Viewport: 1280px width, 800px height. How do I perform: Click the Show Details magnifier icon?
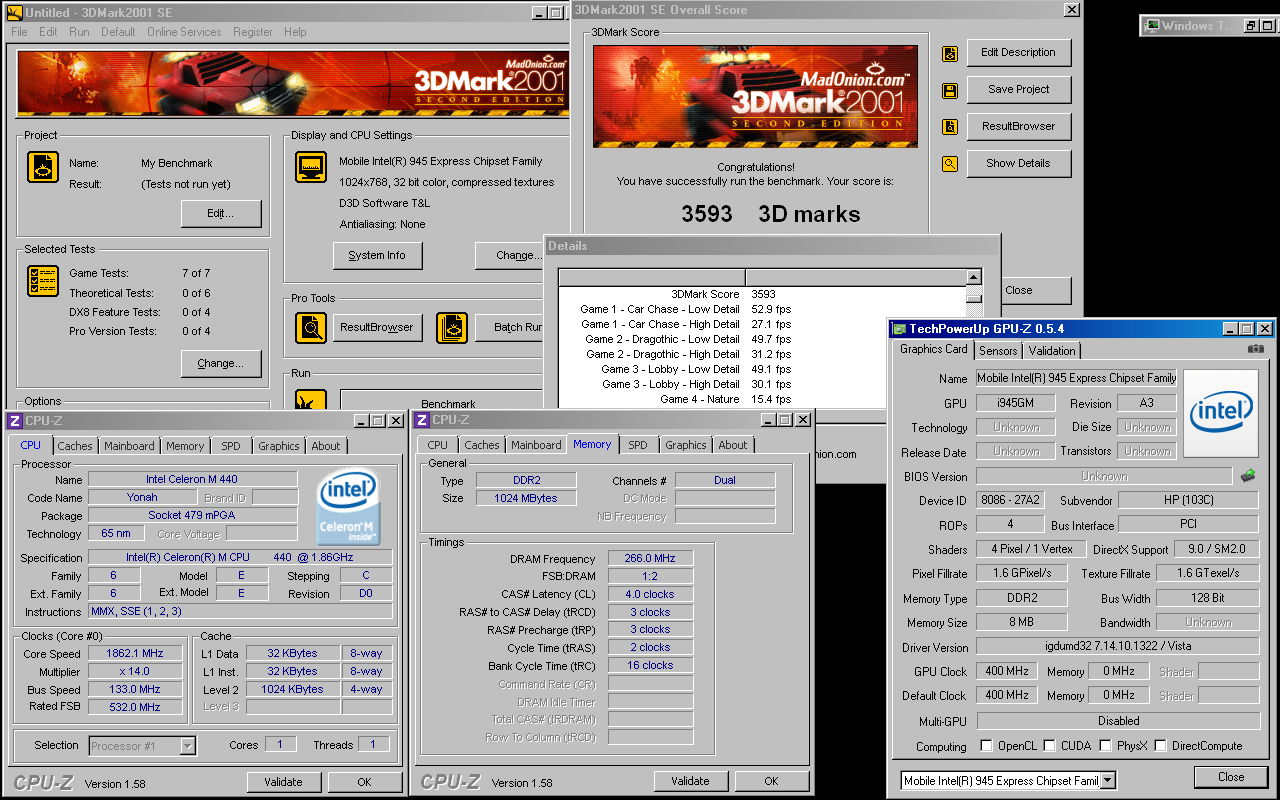click(950, 164)
